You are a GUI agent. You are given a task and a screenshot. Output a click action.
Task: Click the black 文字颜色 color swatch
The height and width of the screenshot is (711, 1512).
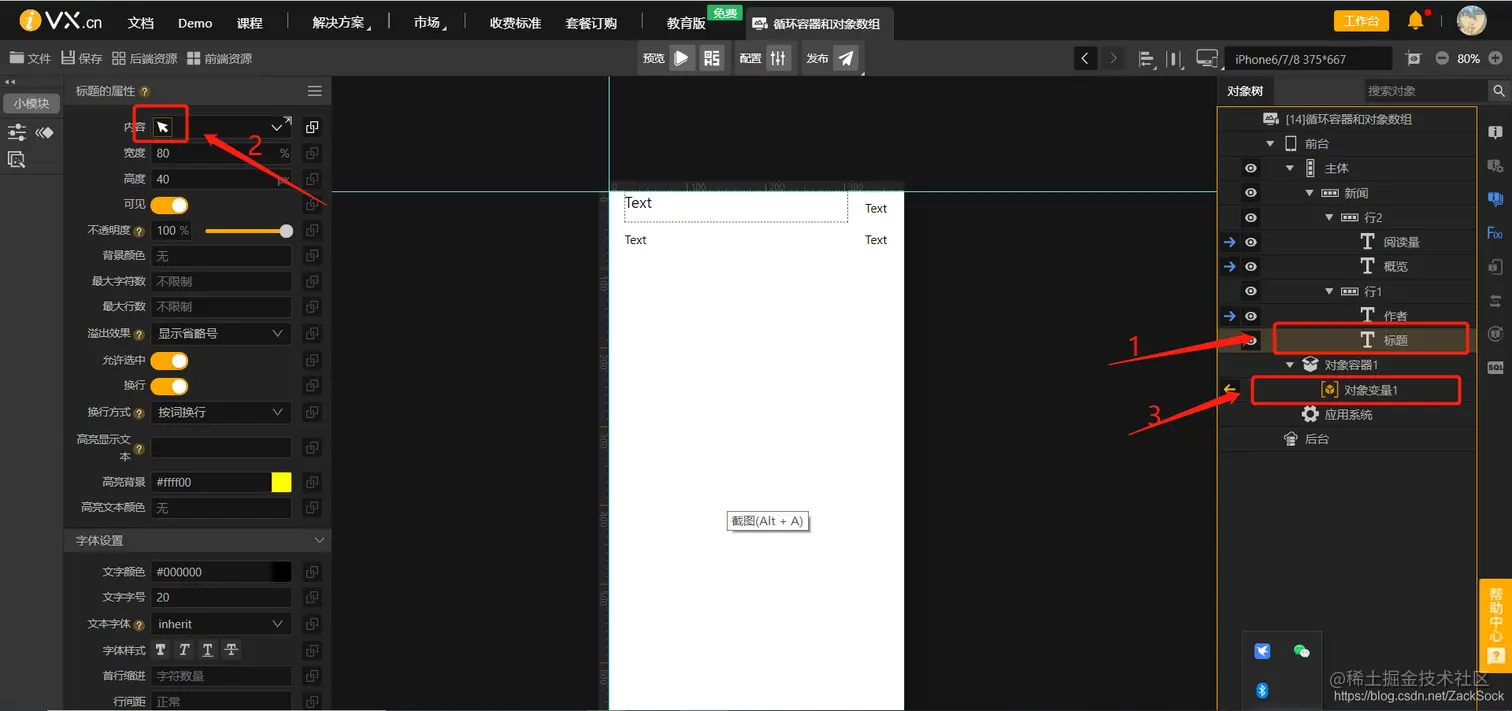click(x=281, y=572)
